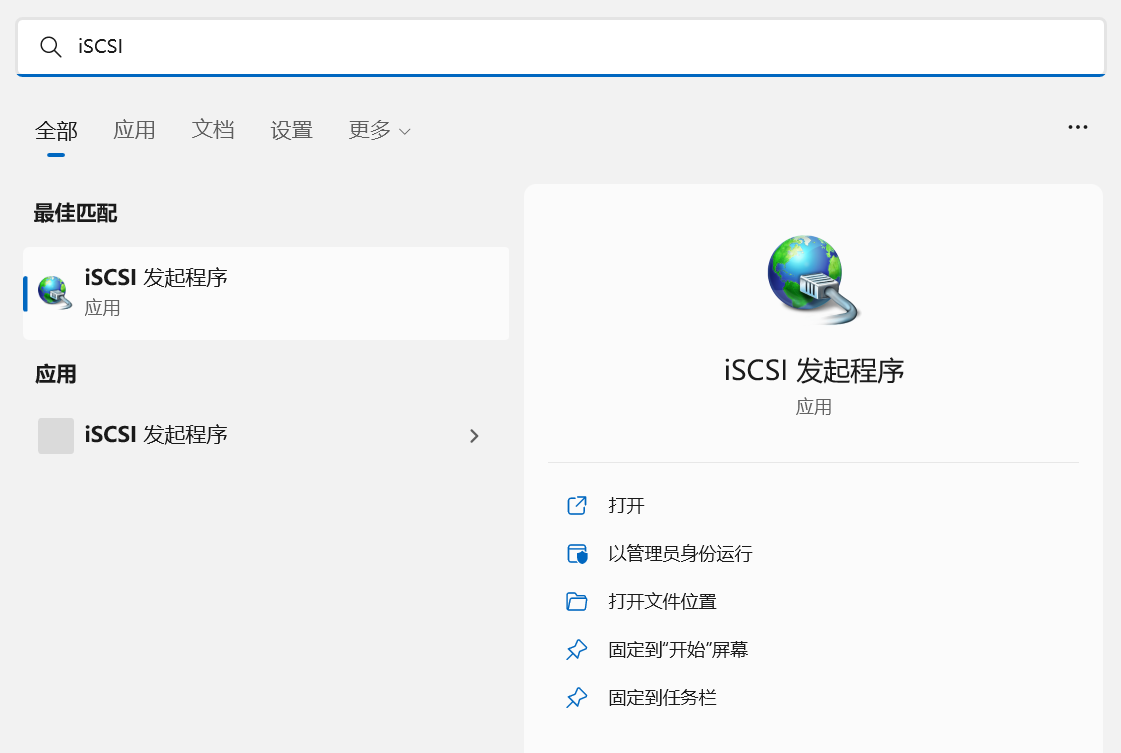
Task: Switch to the 设置 tab
Action: coord(292,130)
